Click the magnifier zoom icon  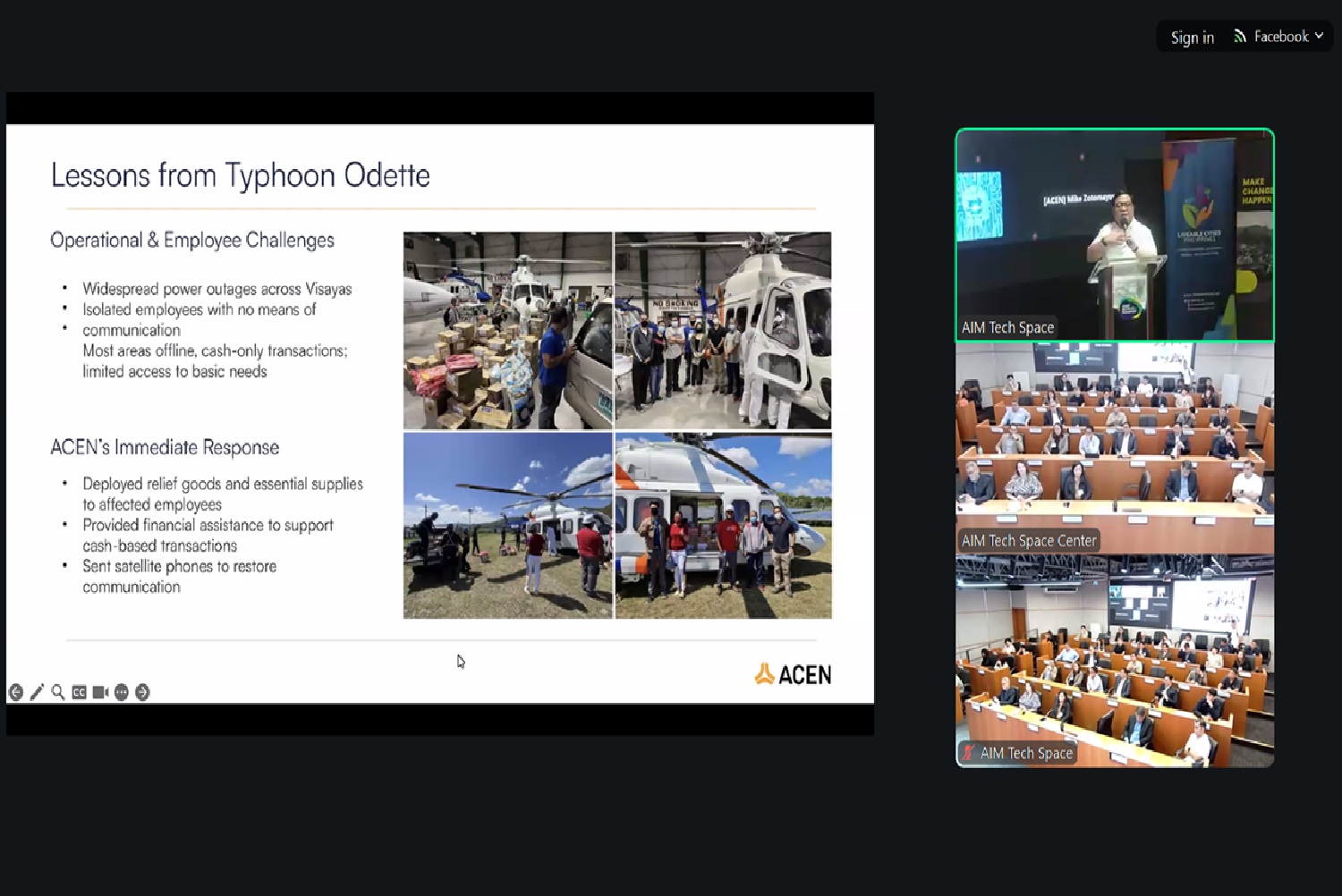point(58,692)
